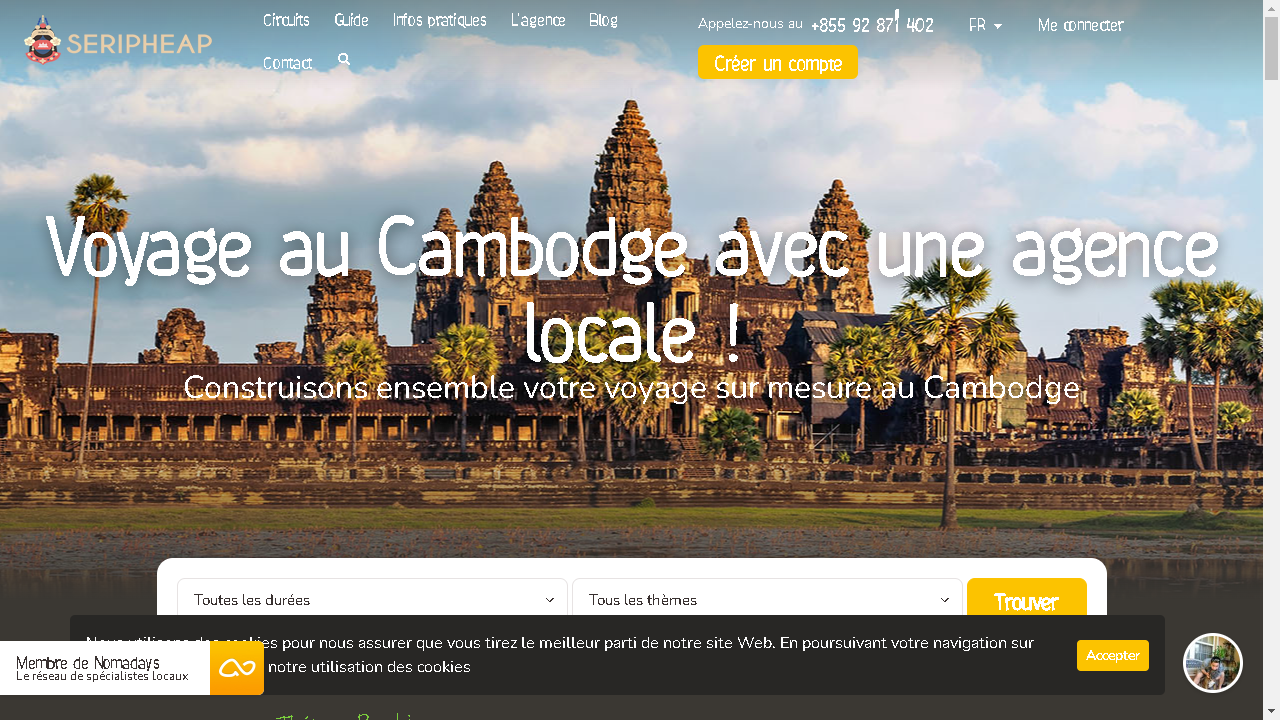
Task: Open the Toutes les durées dropdown
Action: (x=372, y=599)
